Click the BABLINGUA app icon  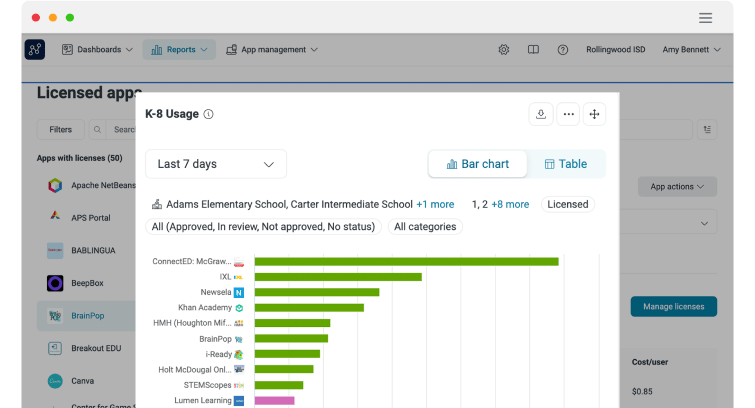tap(55, 250)
